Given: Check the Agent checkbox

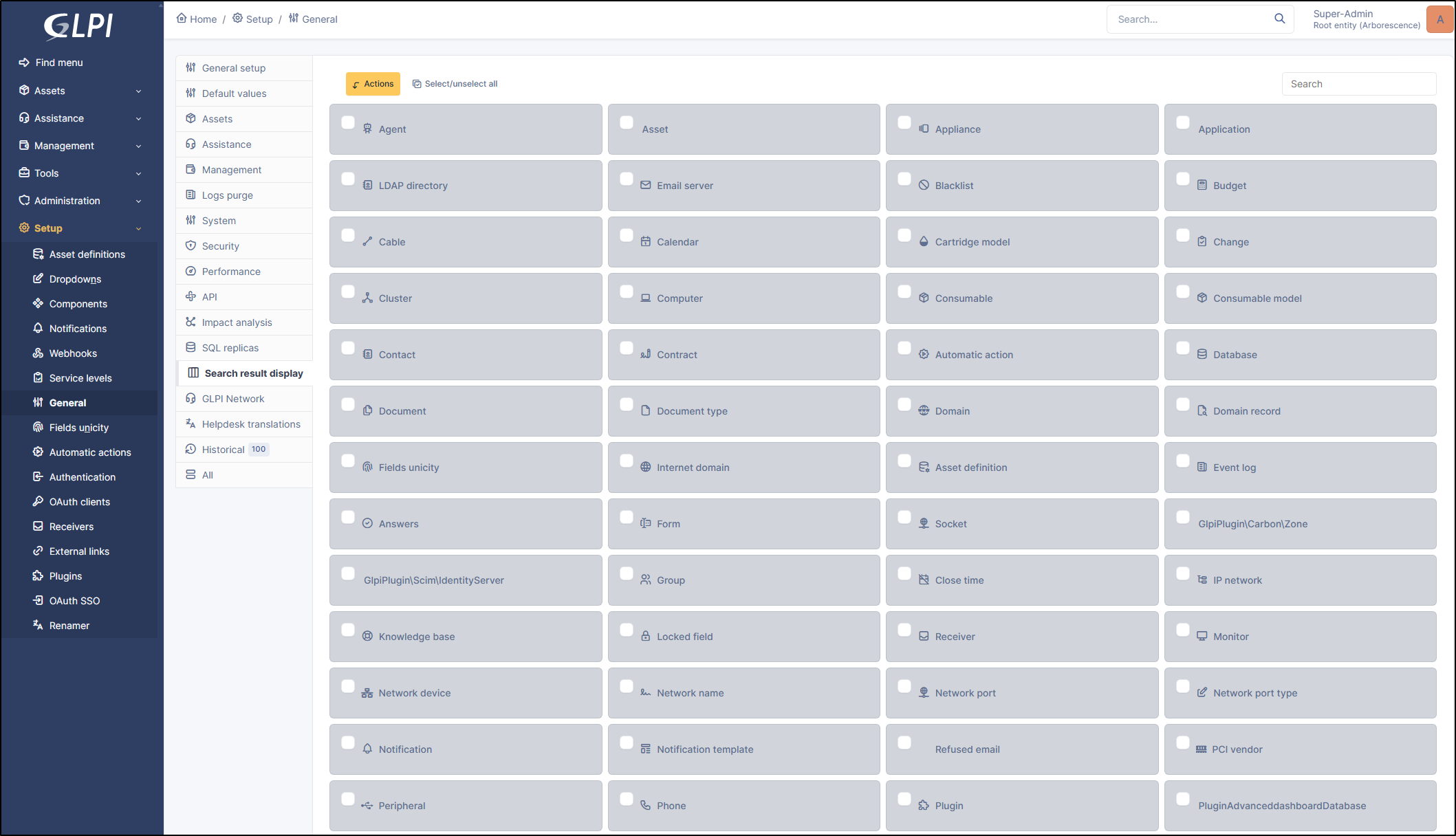Looking at the screenshot, I should (348, 122).
